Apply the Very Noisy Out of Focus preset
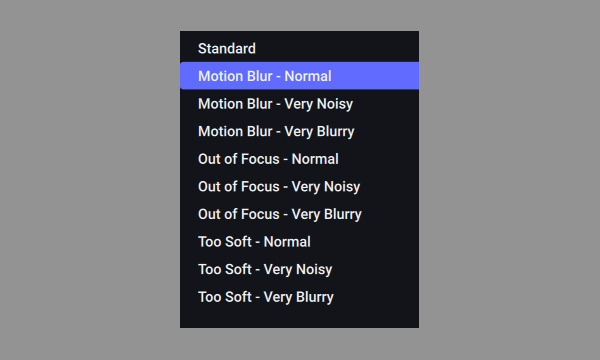Viewport: 600px width, 360px height. pos(299,186)
